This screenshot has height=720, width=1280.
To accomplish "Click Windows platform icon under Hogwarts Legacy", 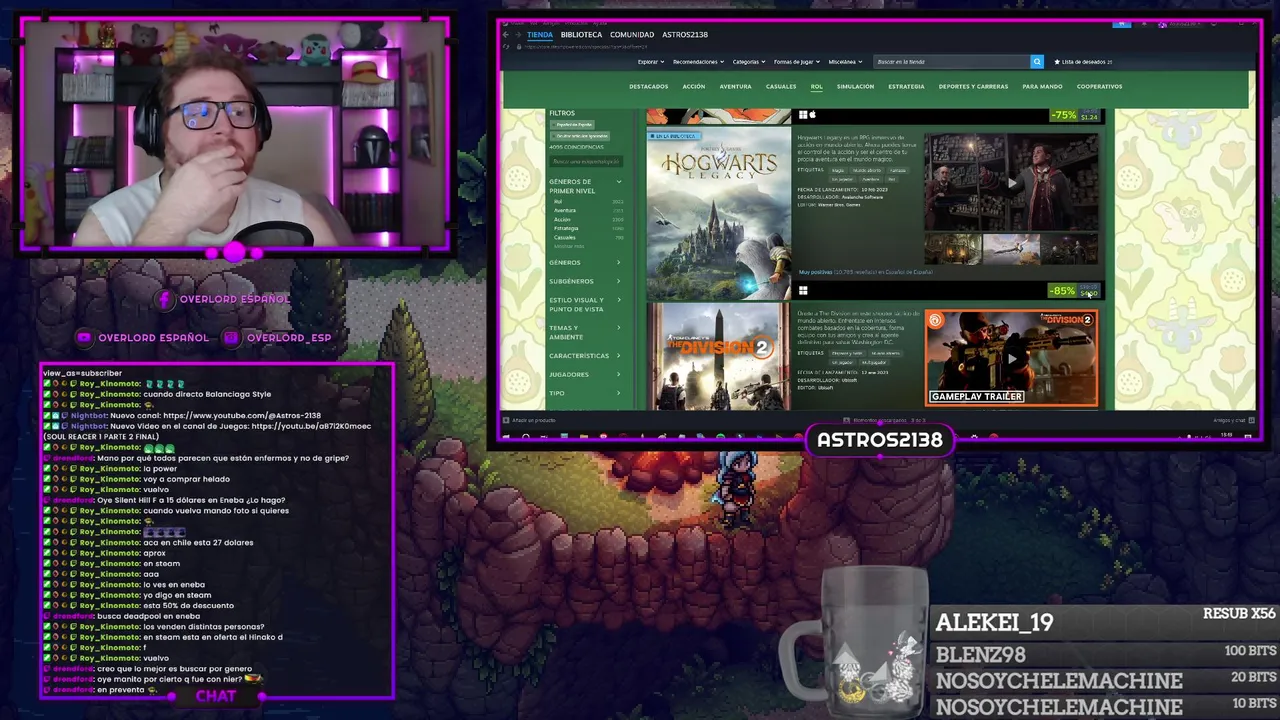I will click(803, 291).
